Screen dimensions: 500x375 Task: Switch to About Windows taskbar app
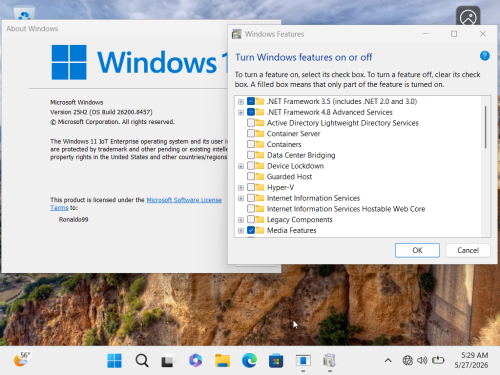[303, 361]
